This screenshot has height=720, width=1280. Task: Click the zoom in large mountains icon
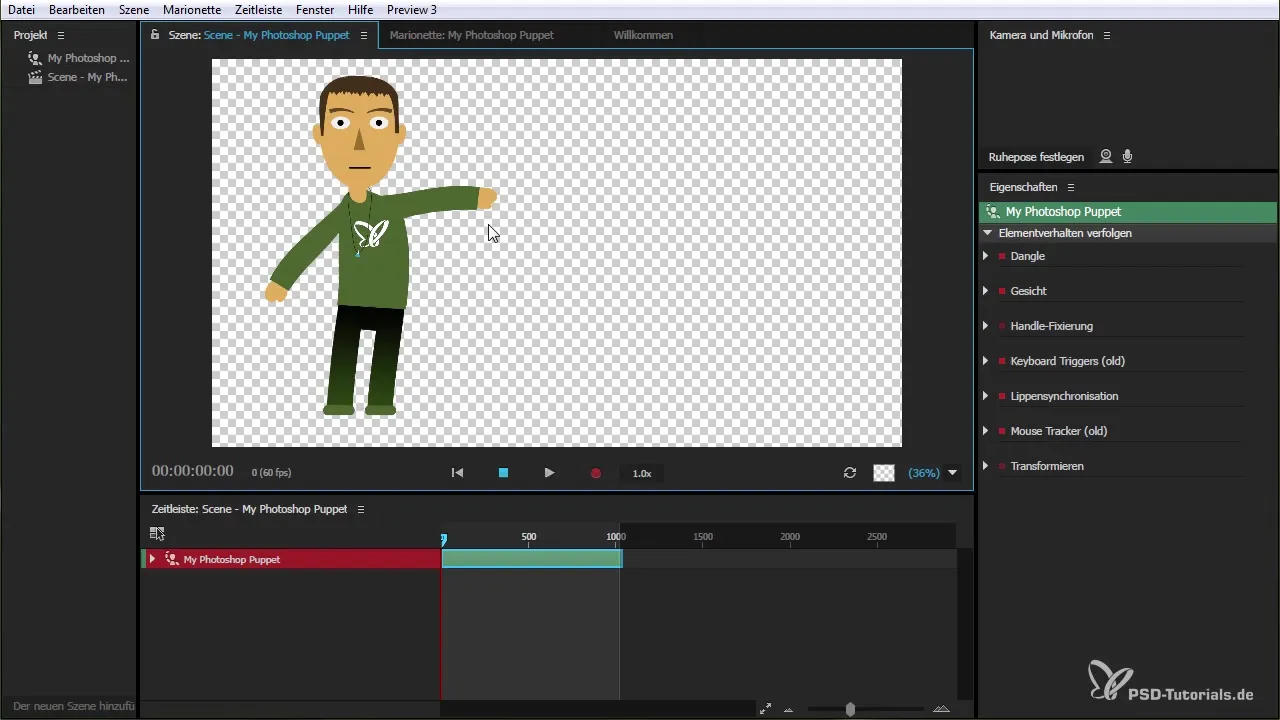[x=941, y=709]
